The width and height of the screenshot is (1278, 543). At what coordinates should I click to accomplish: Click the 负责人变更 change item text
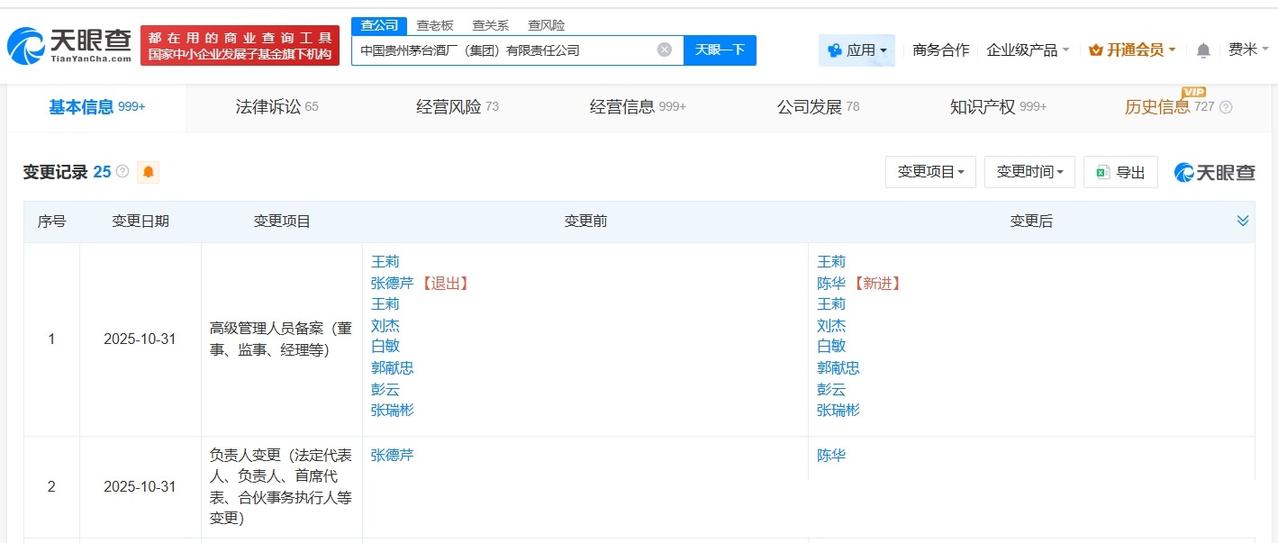tap(281, 487)
